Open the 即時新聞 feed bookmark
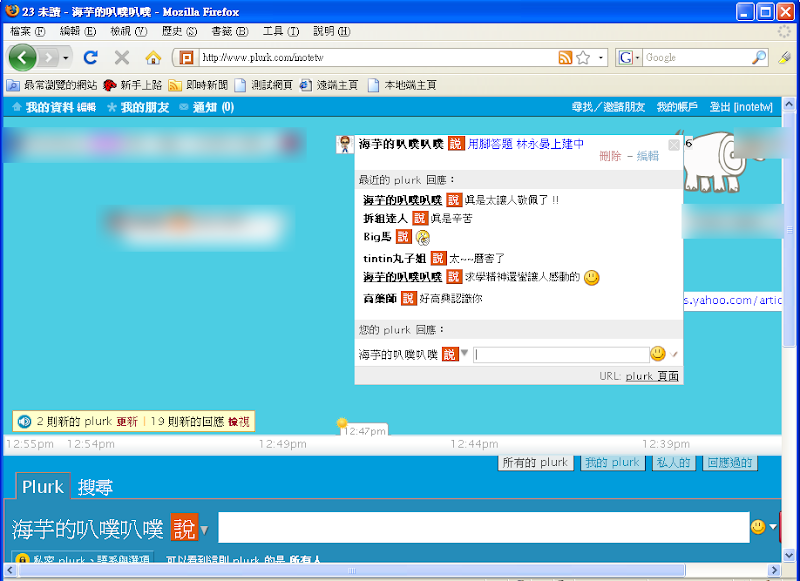 198,85
